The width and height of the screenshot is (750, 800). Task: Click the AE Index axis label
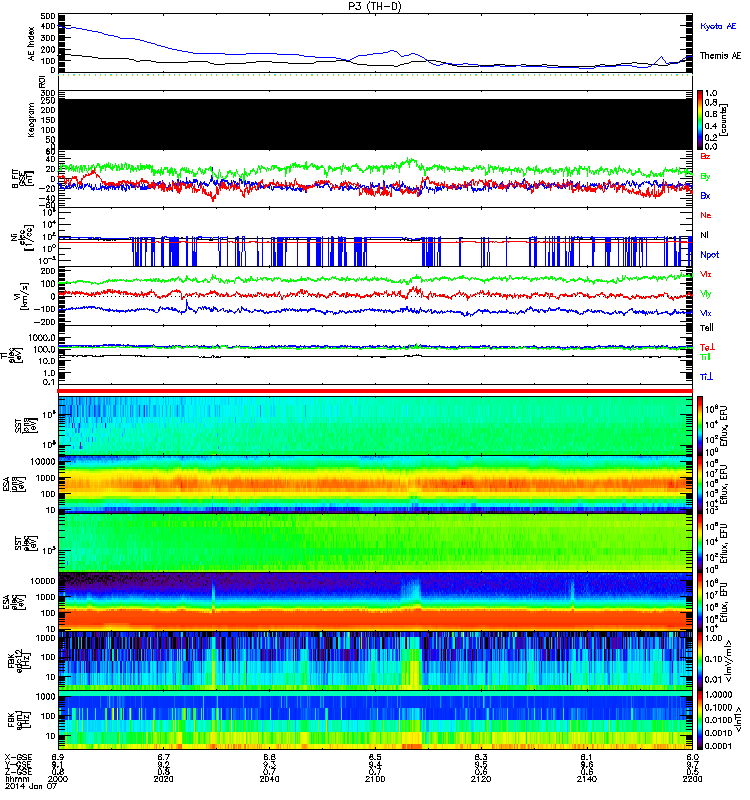pos(31,44)
